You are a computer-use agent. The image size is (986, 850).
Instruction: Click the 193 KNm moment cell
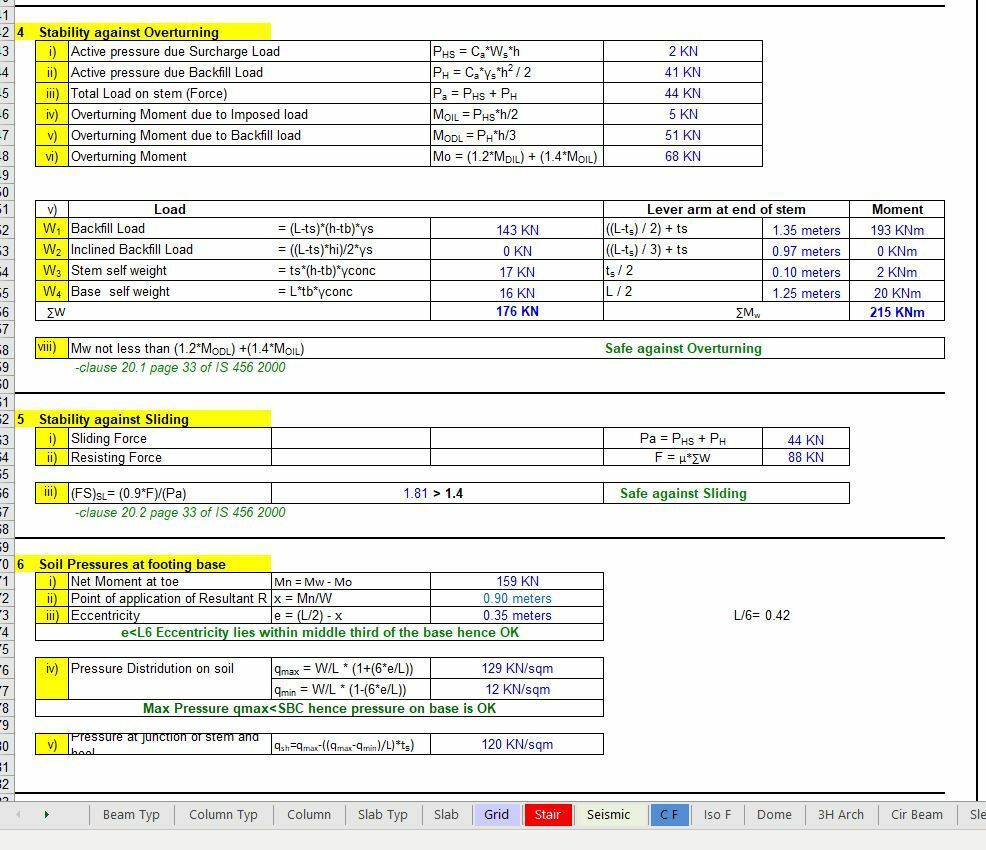pos(897,230)
